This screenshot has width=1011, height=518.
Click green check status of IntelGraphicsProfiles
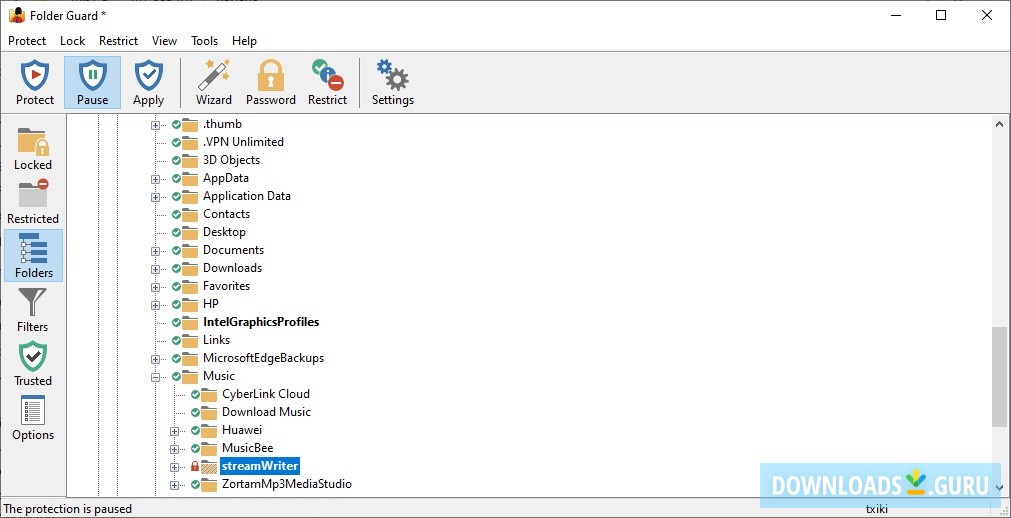coord(176,322)
